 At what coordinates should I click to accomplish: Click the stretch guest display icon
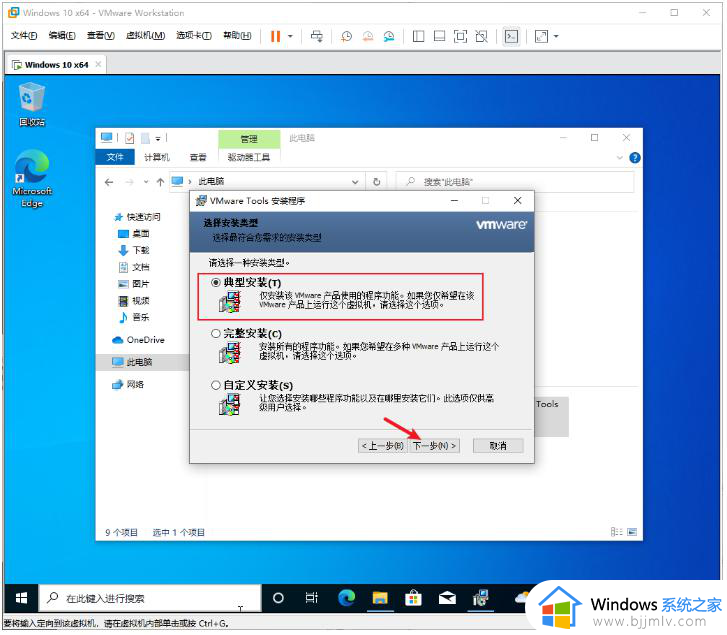point(542,36)
